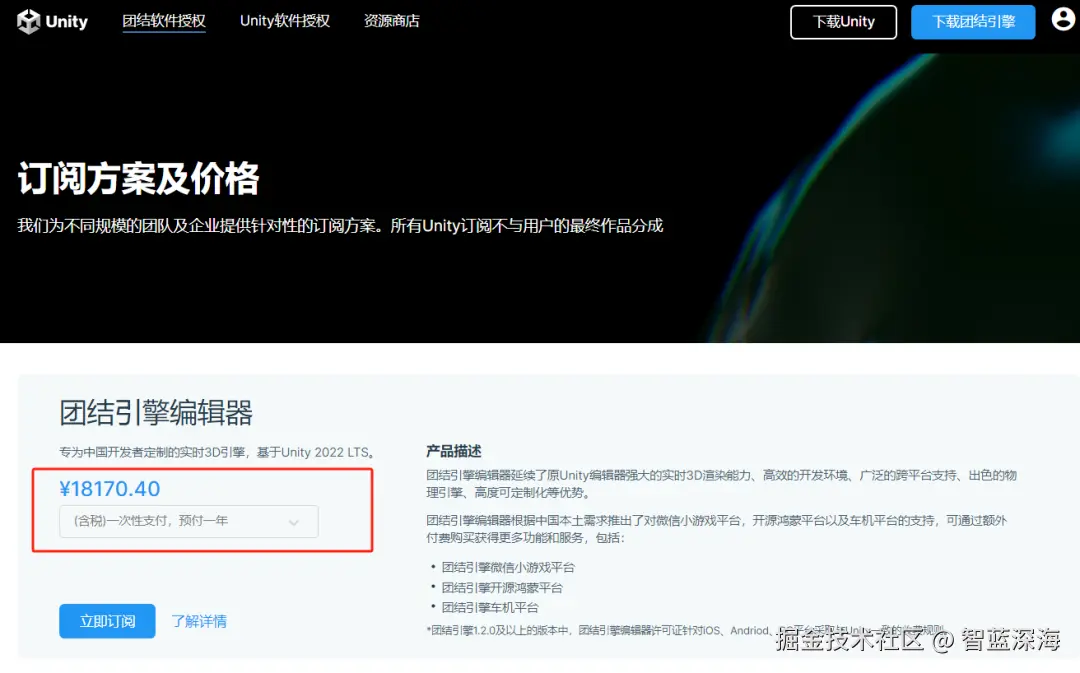The height and width of the screenshot is (673, 1080).
Task: Open the 了解详情 details link
Action: click(199, 621)
